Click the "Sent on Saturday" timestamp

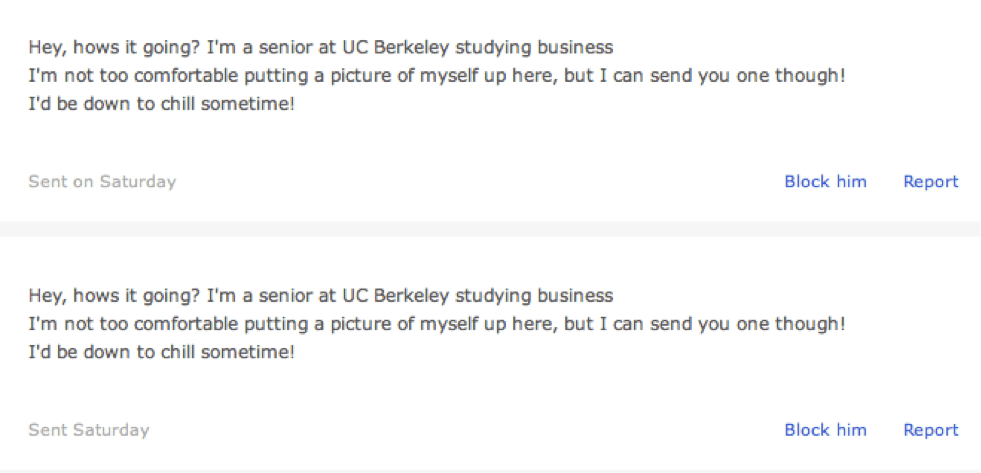pyautogui.click(x=102, y=181)
